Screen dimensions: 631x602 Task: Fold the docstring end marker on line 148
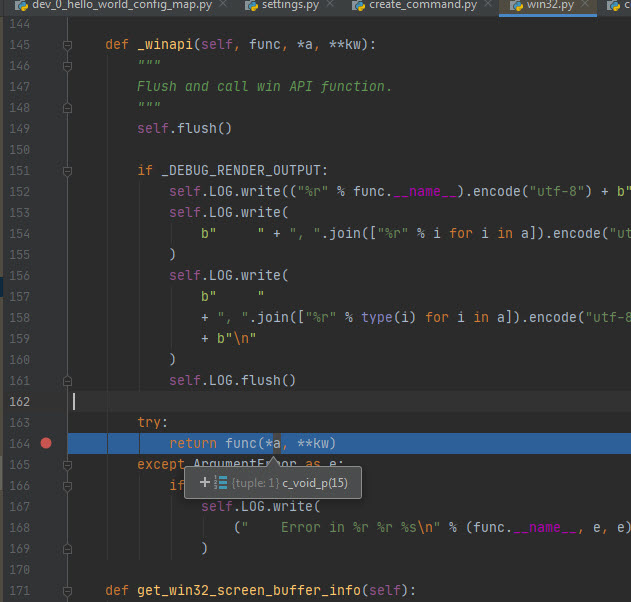[x=68, y=108]
